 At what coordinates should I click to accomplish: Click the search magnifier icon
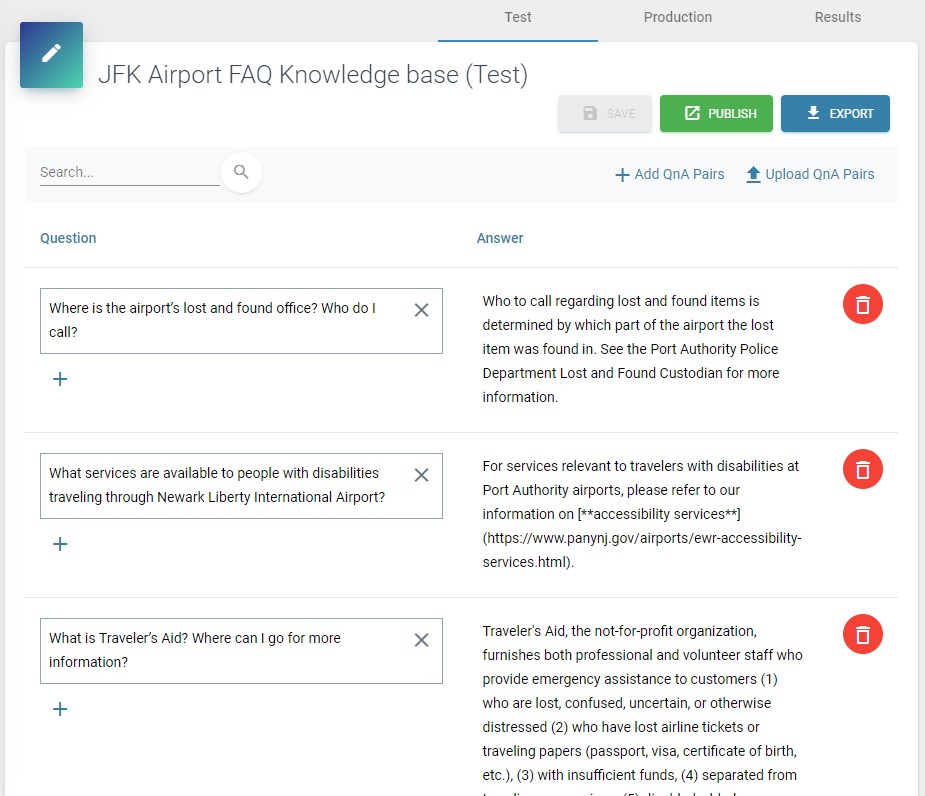241,172
